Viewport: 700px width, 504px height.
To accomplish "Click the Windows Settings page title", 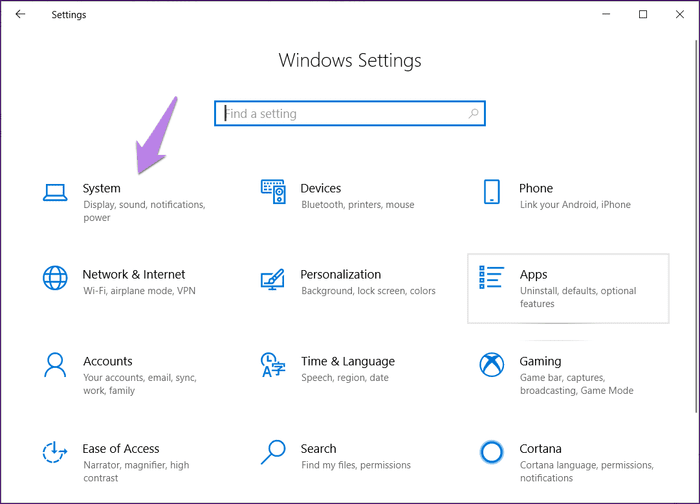I will coord(350,60).
